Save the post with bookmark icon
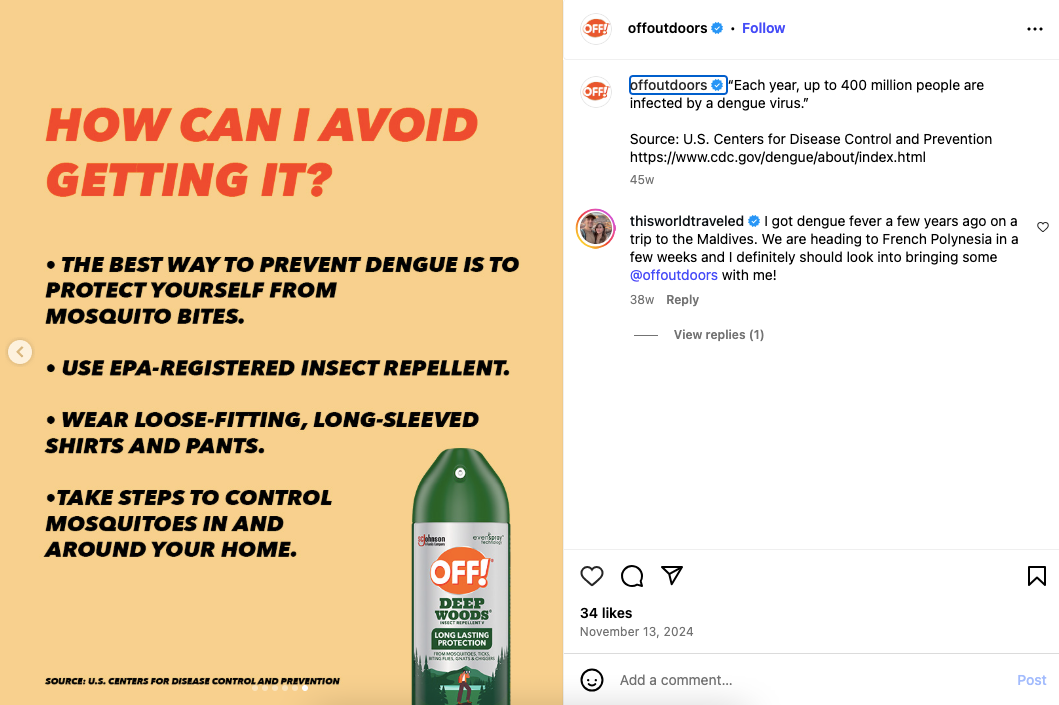Viewport: 1059px width, 705px height. point(1037,576)
